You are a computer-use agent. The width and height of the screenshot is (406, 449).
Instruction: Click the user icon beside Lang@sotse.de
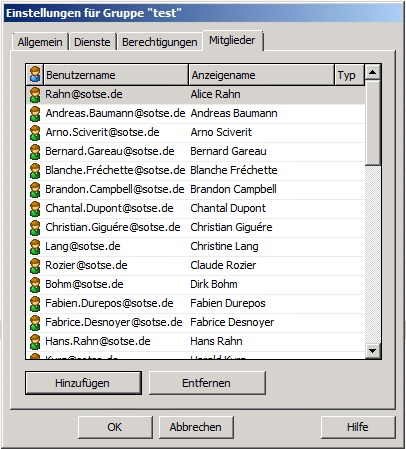[x=35, y=247]
